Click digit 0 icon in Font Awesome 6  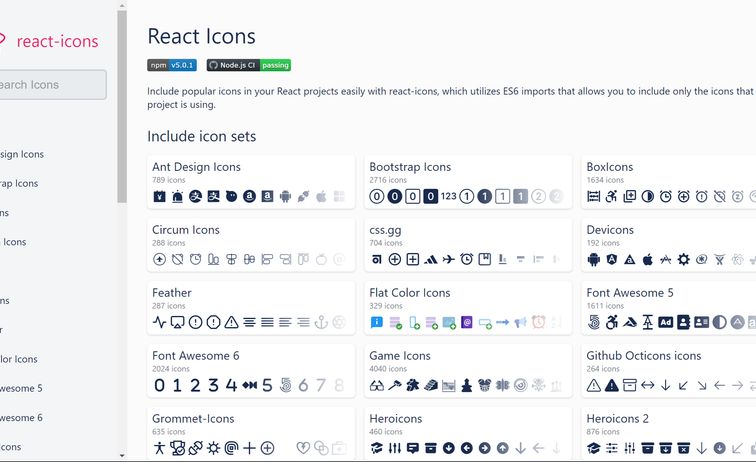tap(159, 385)
